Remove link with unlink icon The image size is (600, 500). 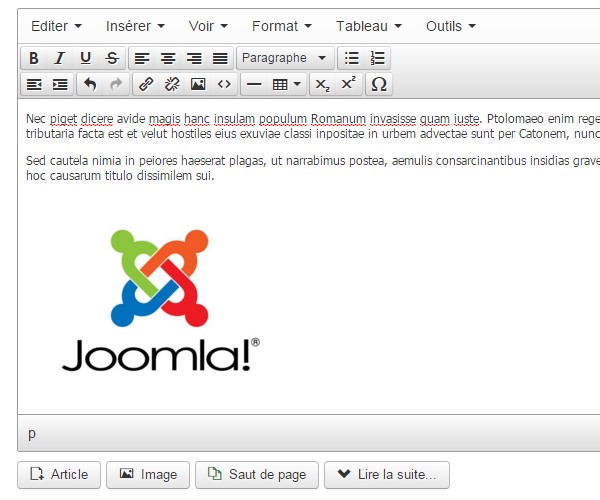point(172,84)
